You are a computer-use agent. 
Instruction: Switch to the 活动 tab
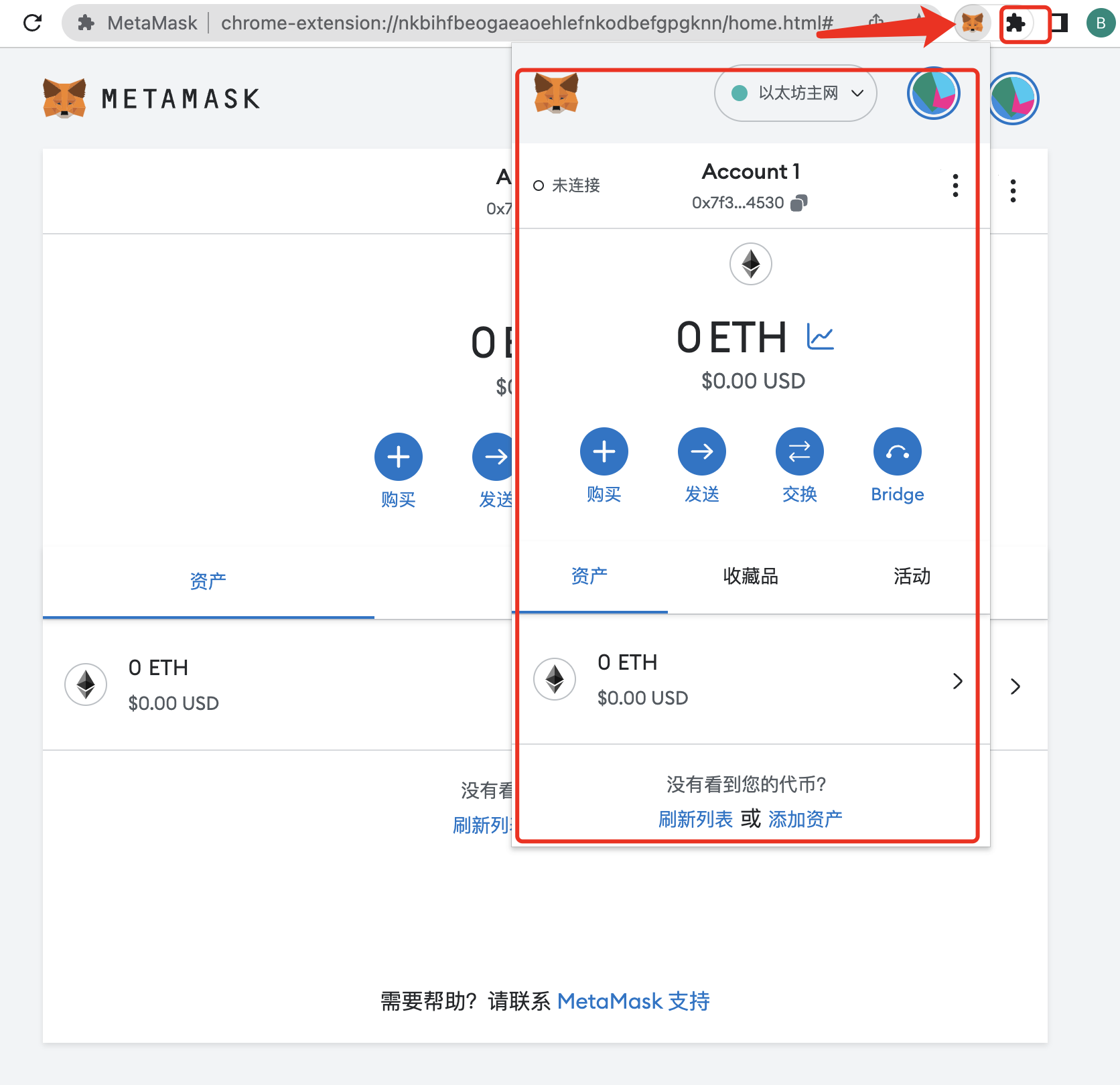pyautogui.click(x=912, y=576)
